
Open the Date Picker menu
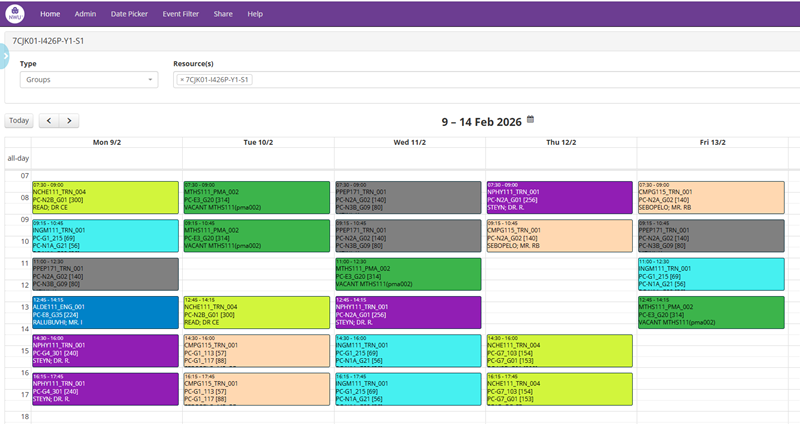click(129, 14)
